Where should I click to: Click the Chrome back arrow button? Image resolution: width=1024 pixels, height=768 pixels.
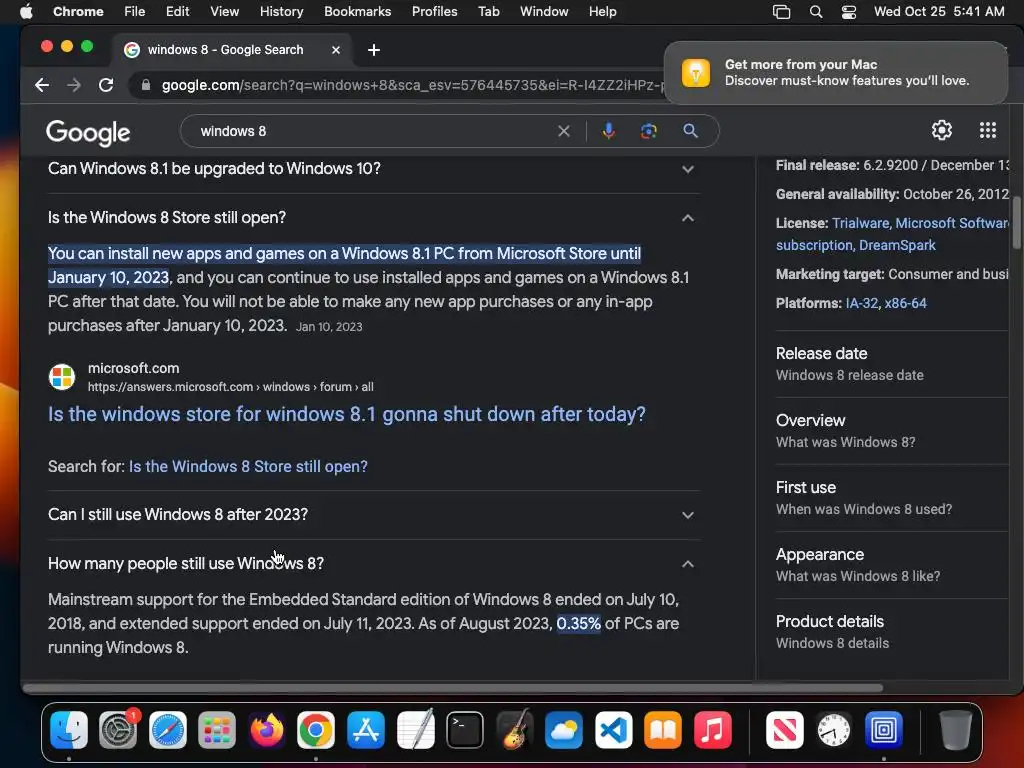pos(42,85)
